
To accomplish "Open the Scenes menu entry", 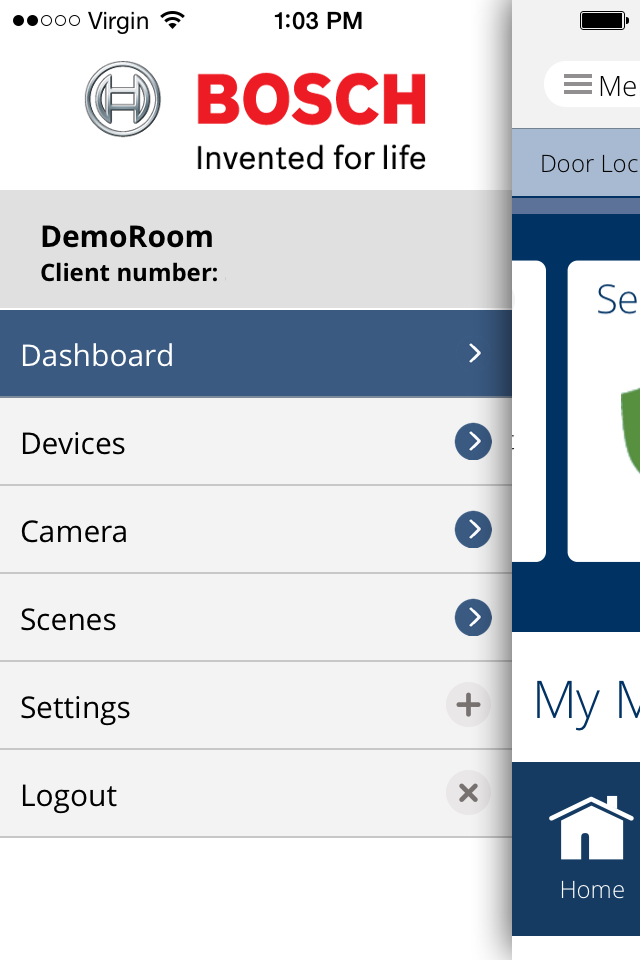I will (69, 619).
